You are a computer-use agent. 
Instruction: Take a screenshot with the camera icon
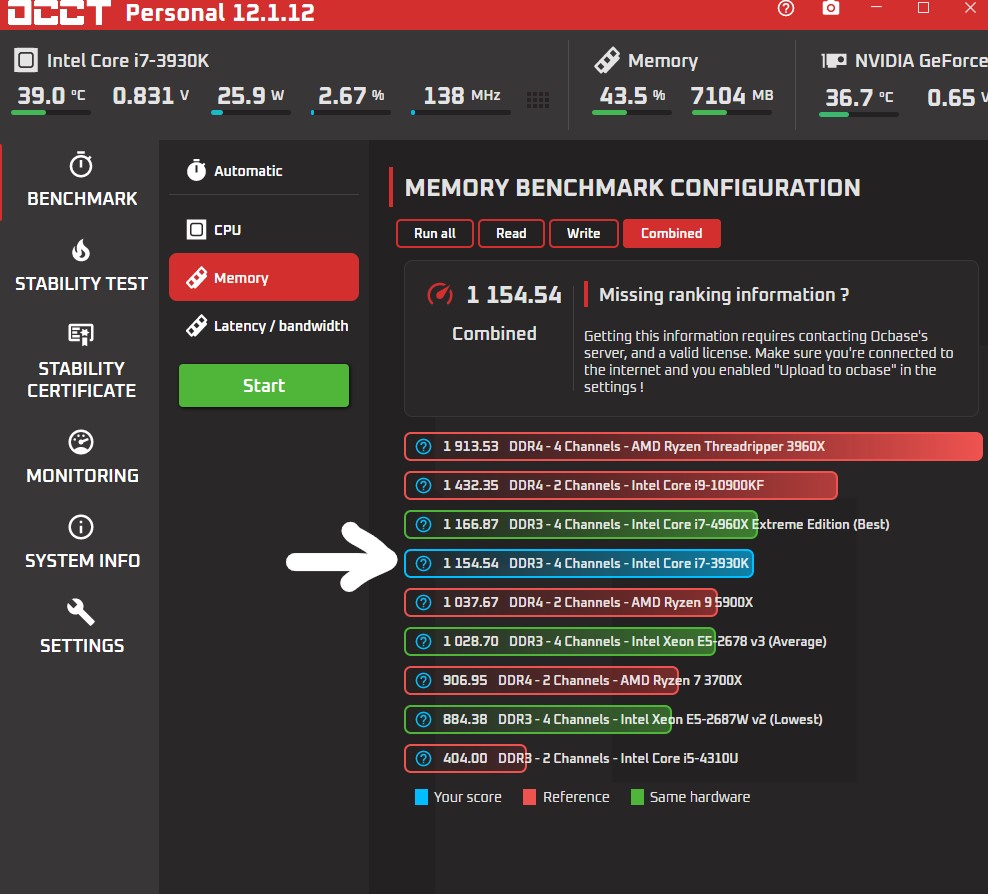point(830,8)
